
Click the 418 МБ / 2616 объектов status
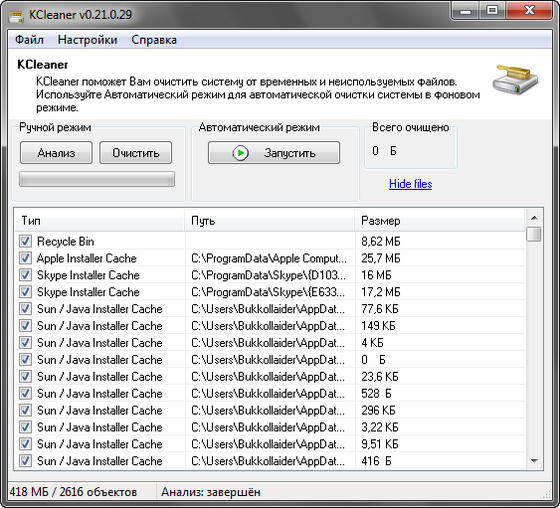tap(73, 492)
